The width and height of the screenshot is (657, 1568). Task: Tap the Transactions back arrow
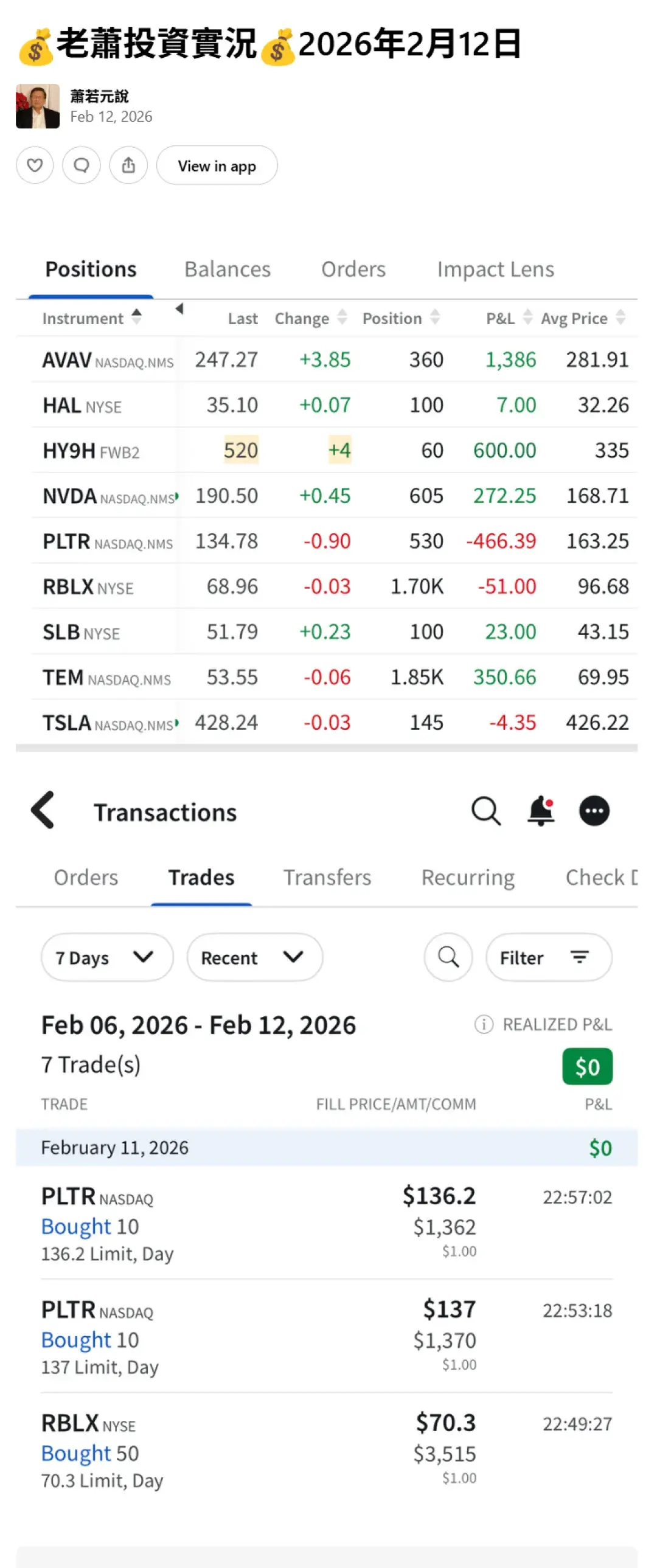pyautogui.click(x=43, y=810)
